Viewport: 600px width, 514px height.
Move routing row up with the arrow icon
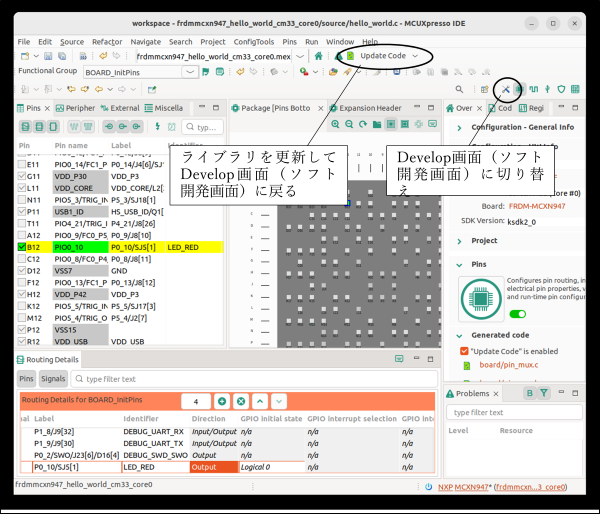[x=260, y=400]
